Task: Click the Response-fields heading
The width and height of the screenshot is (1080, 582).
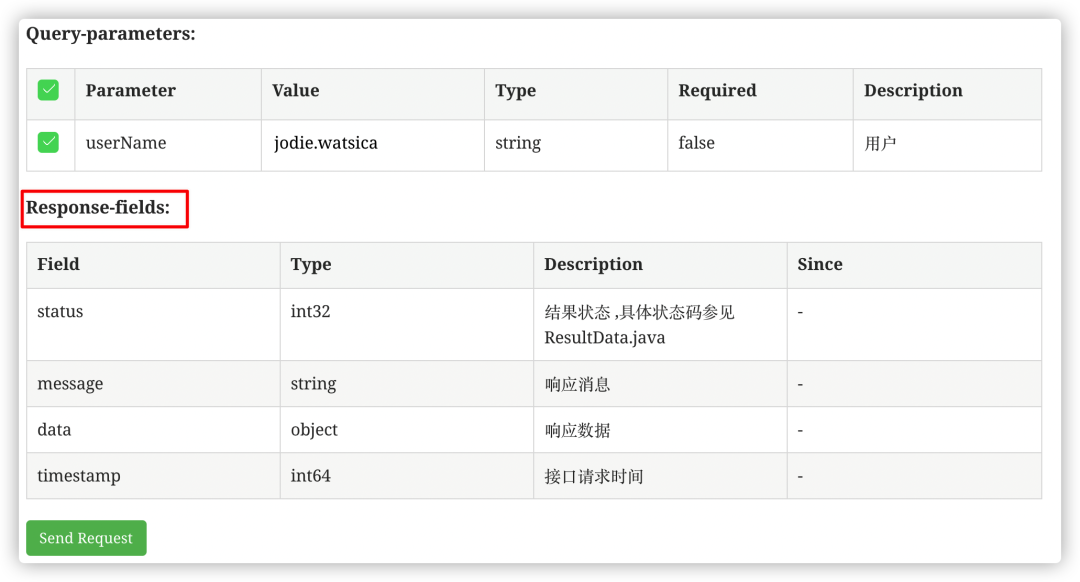Action: 98,207
